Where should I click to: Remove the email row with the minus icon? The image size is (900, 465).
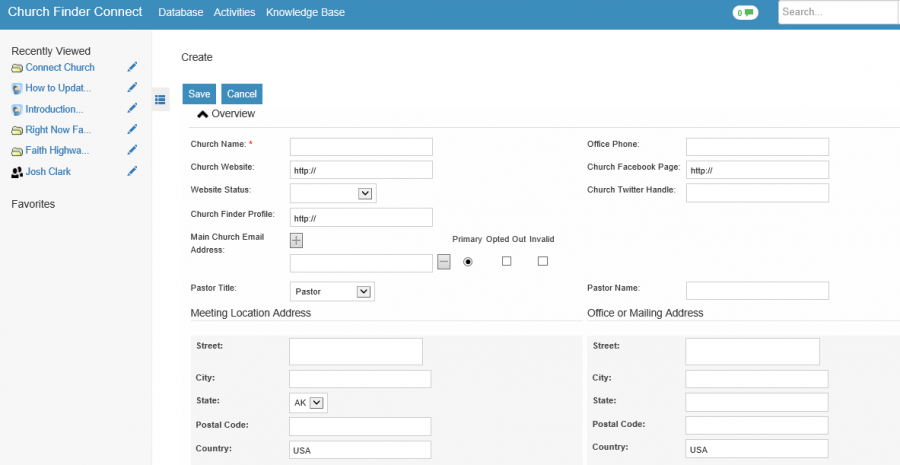(x=444, y=262)
